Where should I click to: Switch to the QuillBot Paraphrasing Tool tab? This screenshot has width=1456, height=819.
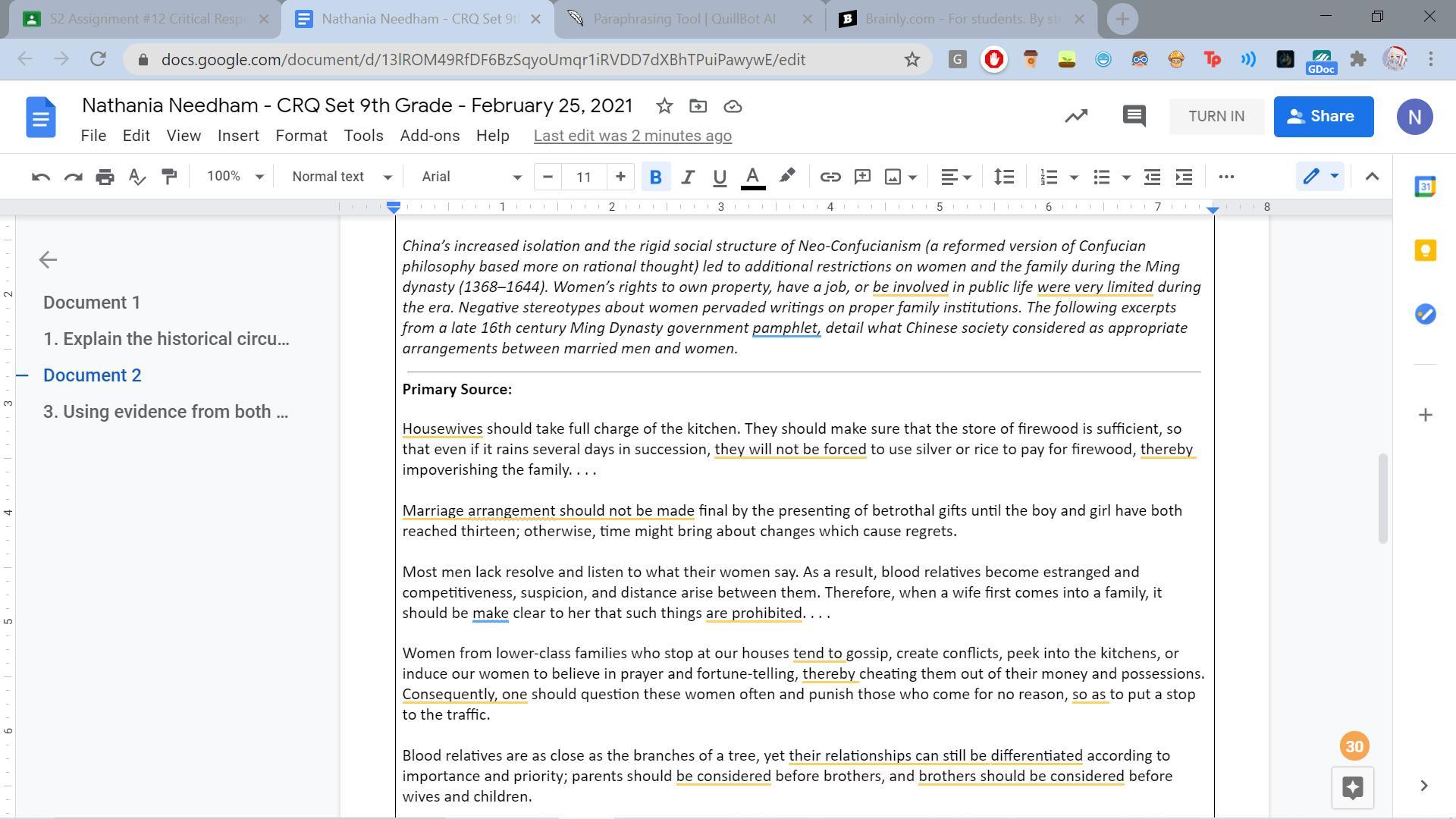click(x=683, y=19)
